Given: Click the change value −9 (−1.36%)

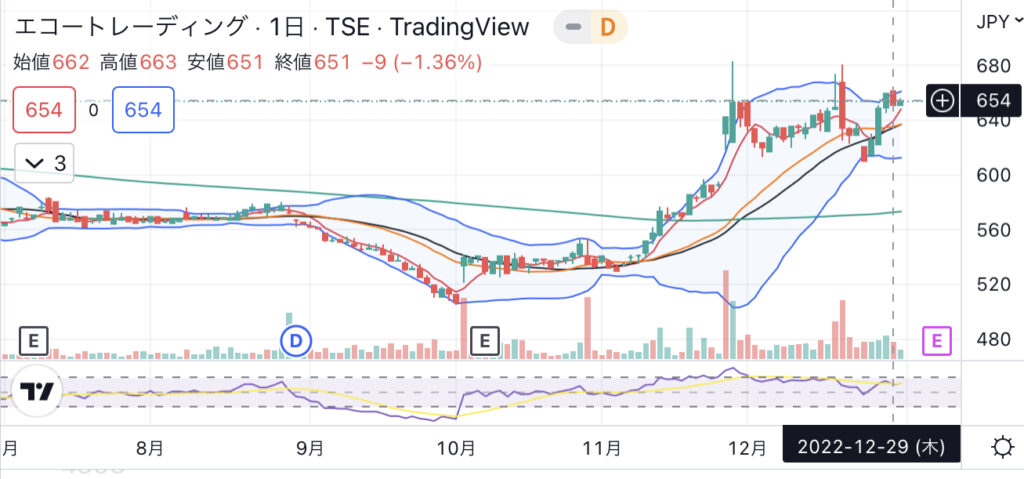Looking at the screenshot, I should (422, 63).
